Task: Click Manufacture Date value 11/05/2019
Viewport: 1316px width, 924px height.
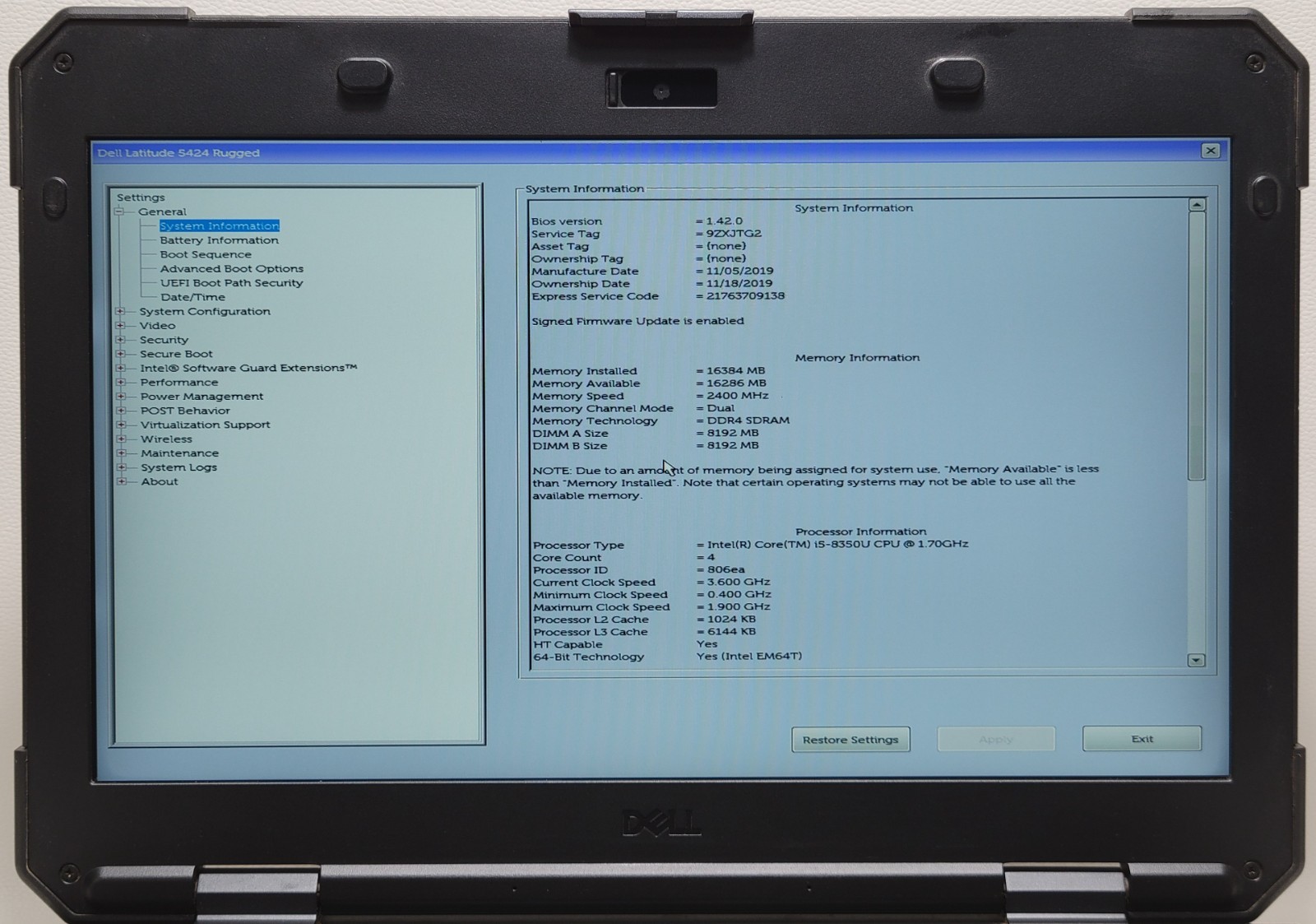Action: tap(739, 271)
